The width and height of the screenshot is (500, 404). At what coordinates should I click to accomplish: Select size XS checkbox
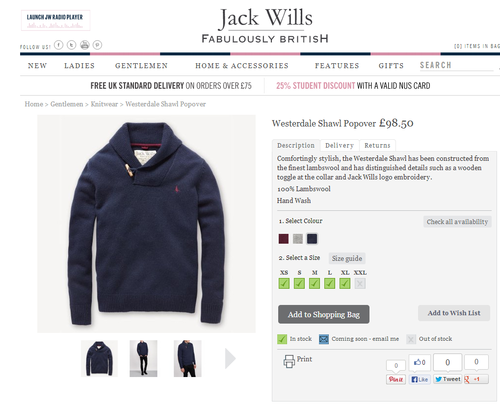[x=284, y=283]
